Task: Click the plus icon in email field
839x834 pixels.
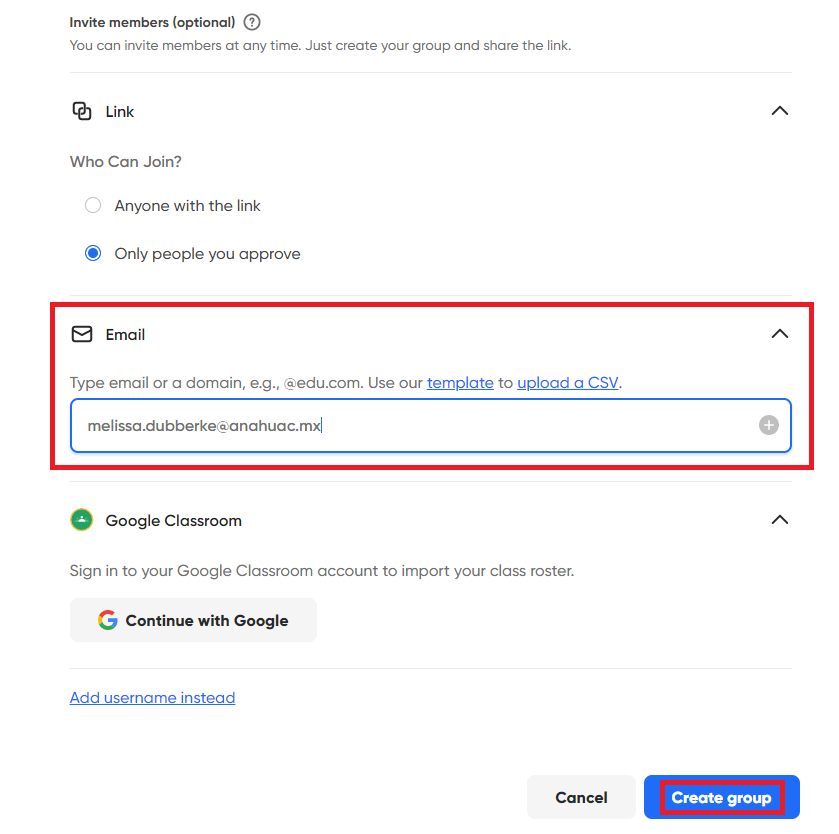Action: [768, 425]
